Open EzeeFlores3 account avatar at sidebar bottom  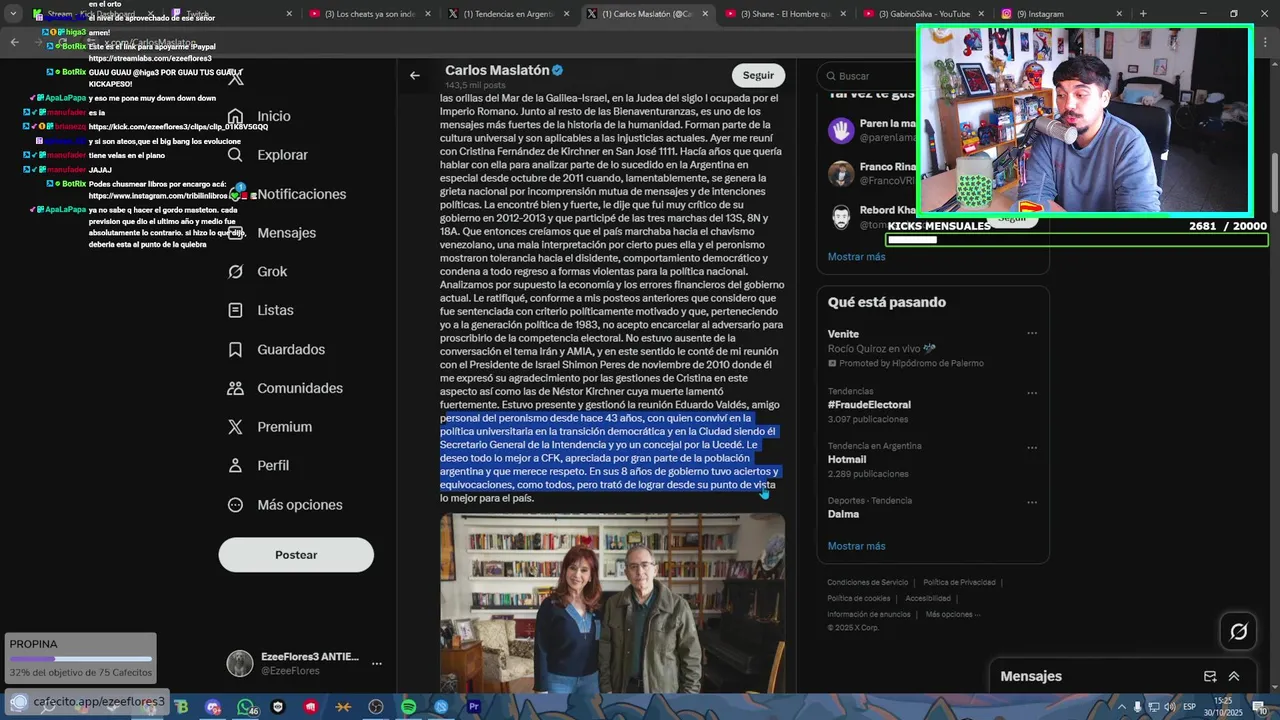coord(240,663)
